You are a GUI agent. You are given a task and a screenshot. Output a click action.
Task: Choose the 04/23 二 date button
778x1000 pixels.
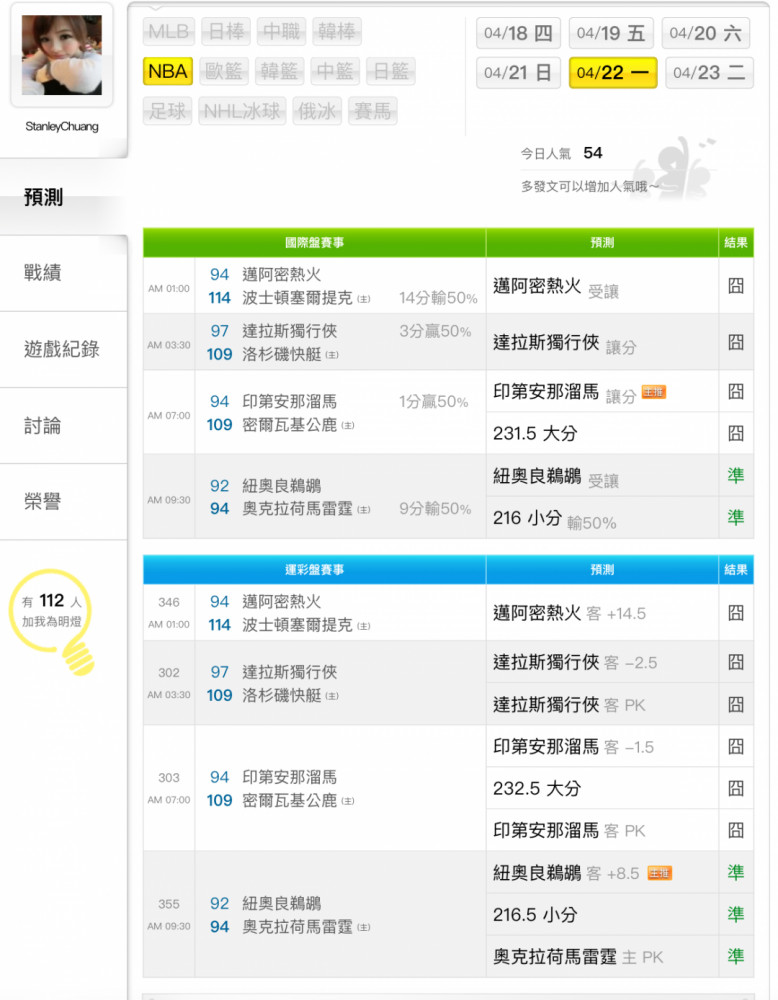[x=709, y=73]
